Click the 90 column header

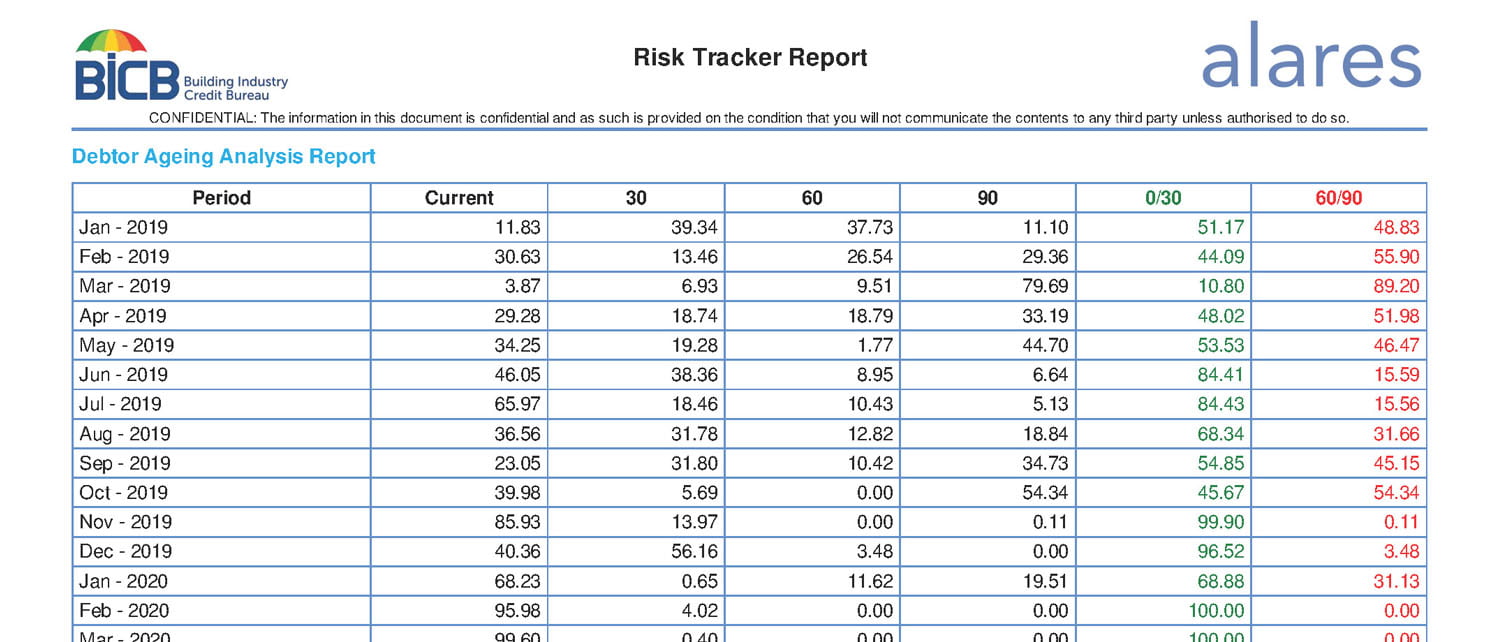(987, 198)
